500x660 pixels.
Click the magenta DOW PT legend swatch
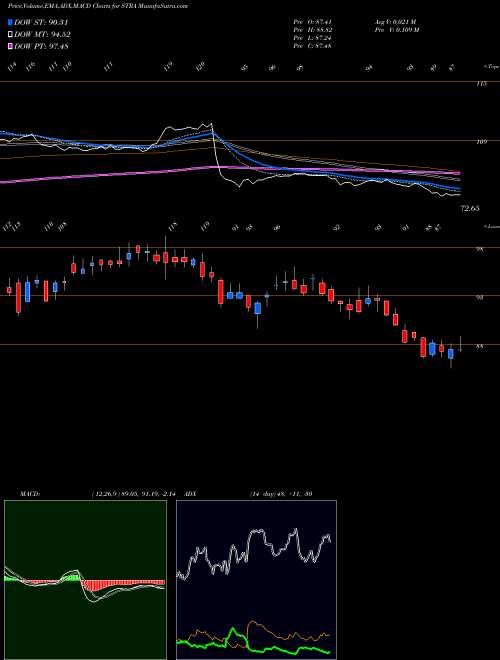[x=11, y=46]
